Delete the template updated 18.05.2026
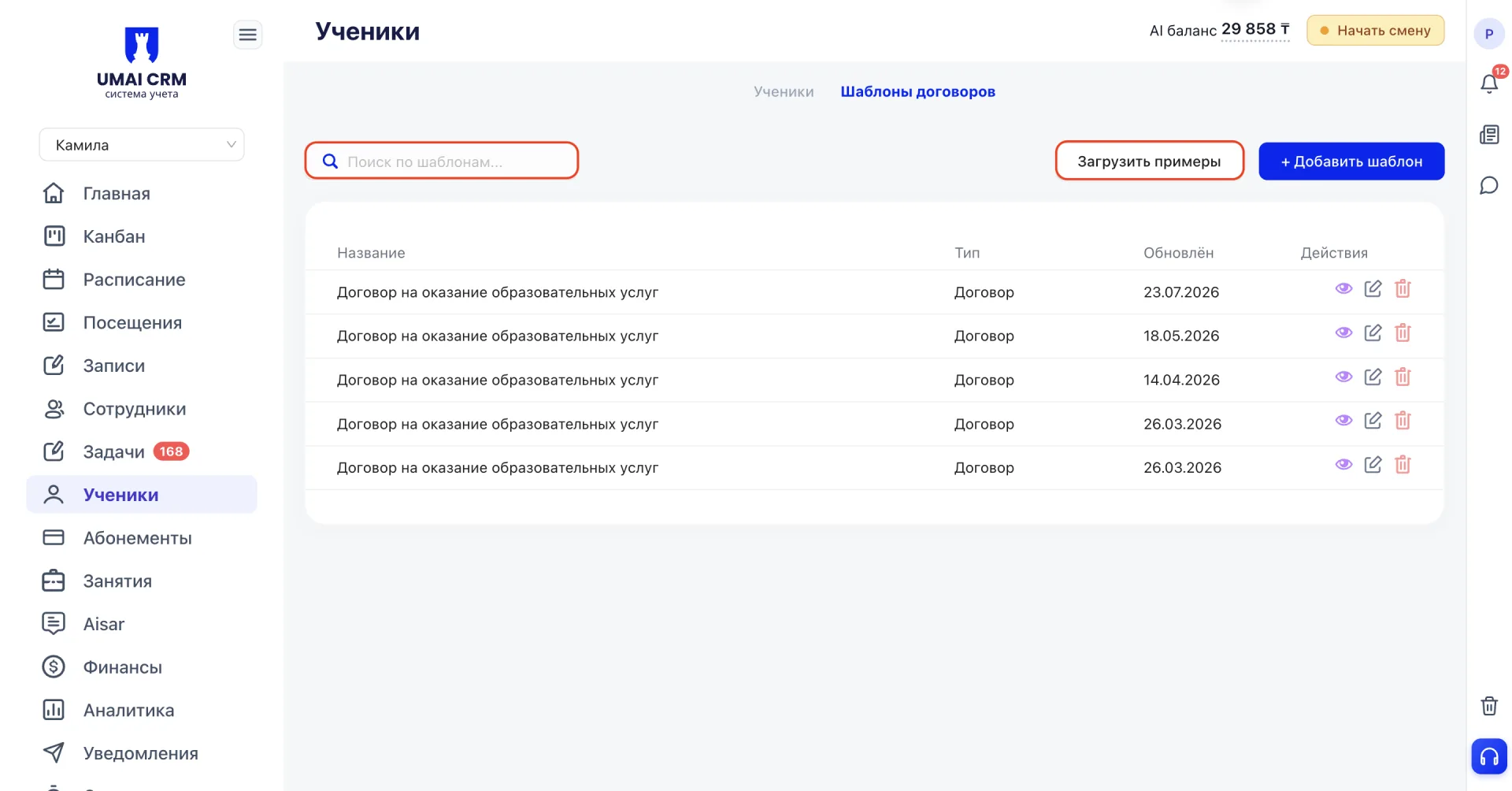The height and width of the screenshot is (791, 1512). click(1403, 332)
